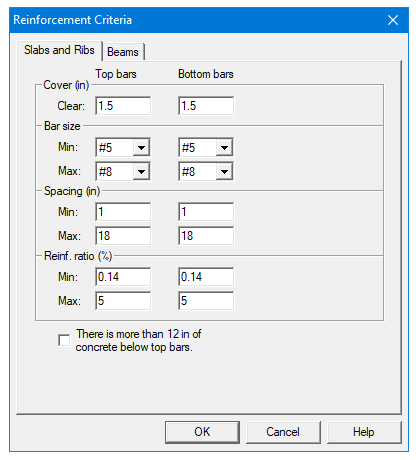Select the Slabs and Ribs tab
This screenshot has height=460, width=419.
[59, 50]
